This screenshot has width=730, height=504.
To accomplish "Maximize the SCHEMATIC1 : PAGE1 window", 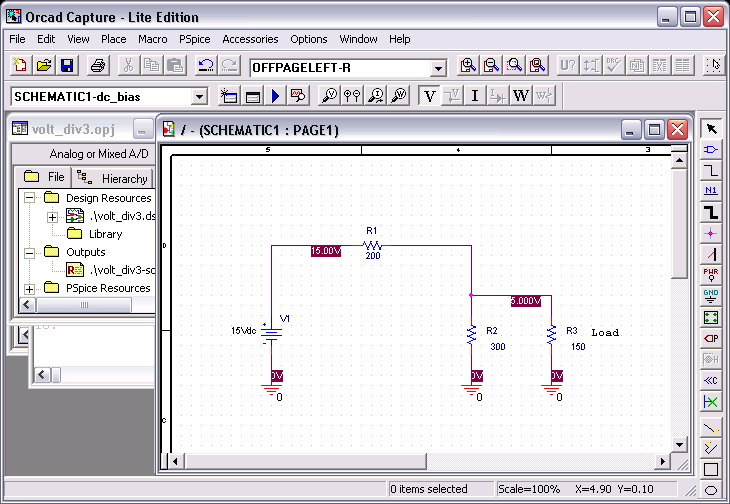I will (654, 130).
